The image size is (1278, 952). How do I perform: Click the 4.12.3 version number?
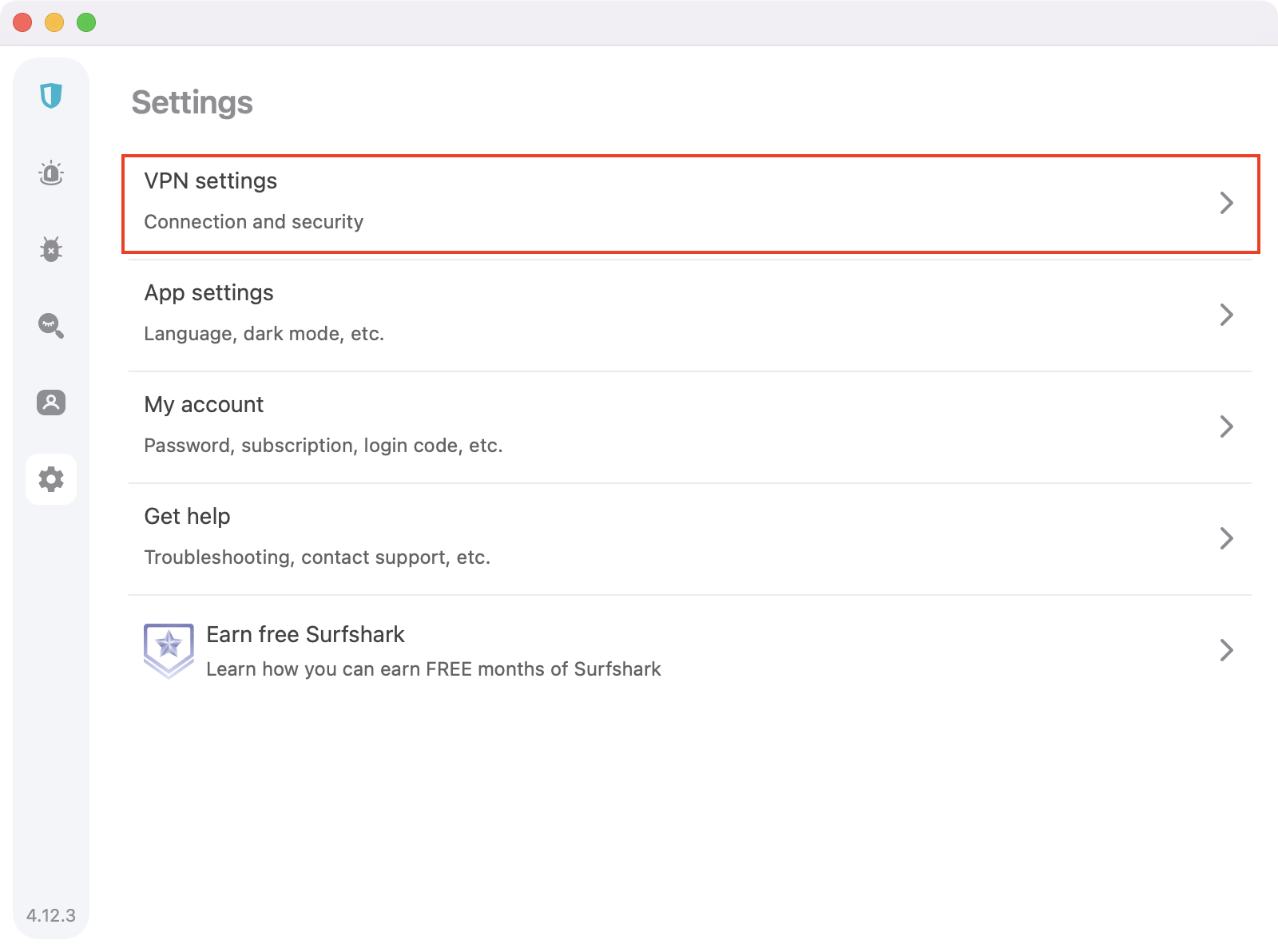click(x=51, y=915)
